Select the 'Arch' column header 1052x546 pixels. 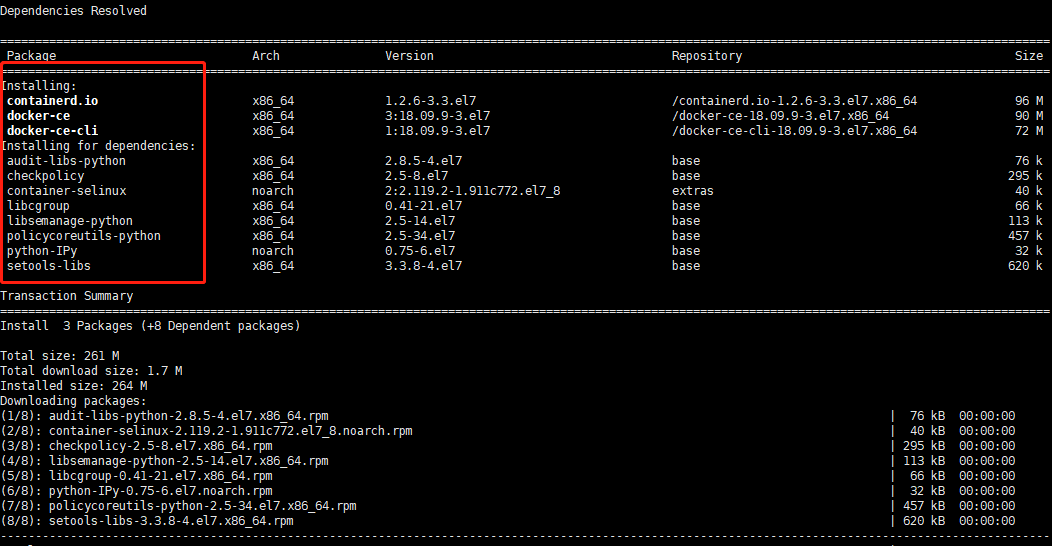(266, 56)
